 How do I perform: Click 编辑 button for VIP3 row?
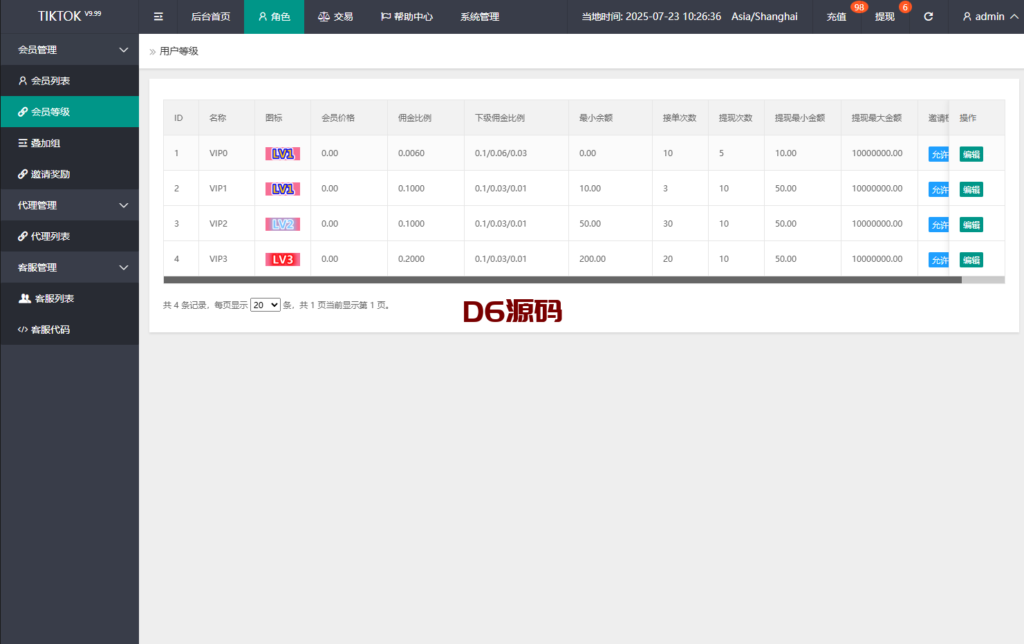pos(970,259)
